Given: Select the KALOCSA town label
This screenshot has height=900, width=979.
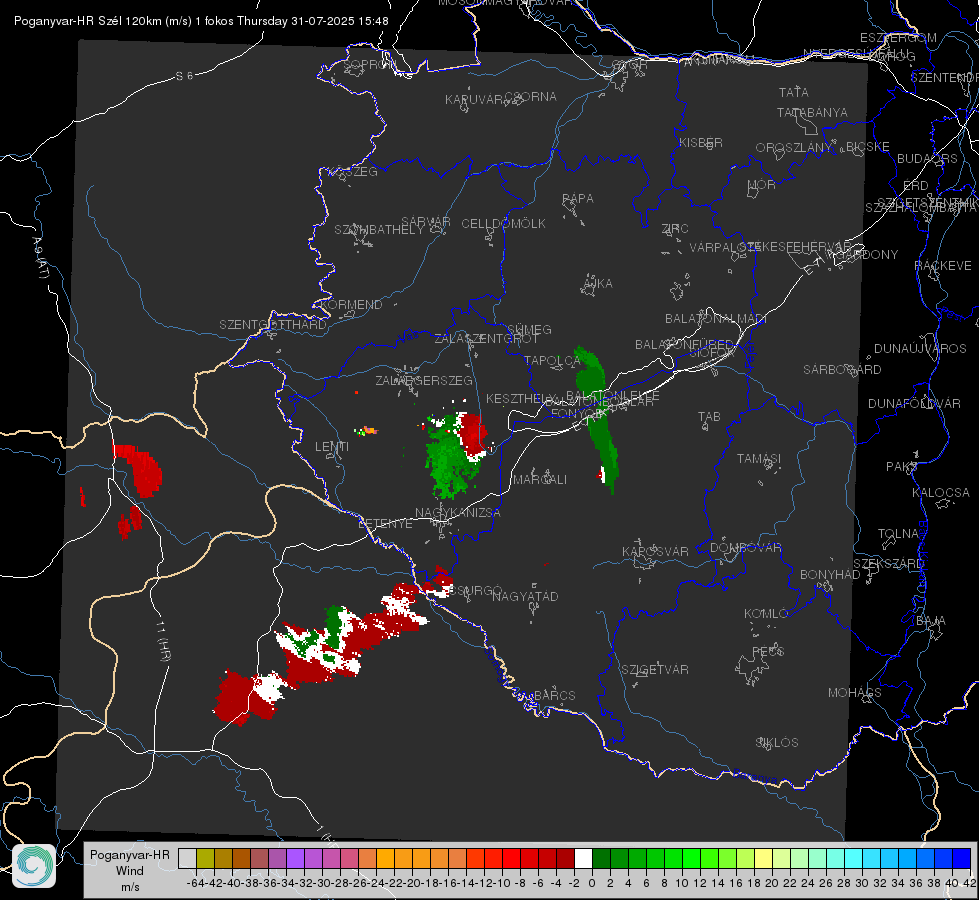Looking at the screenshot, I should click(940, 492).
